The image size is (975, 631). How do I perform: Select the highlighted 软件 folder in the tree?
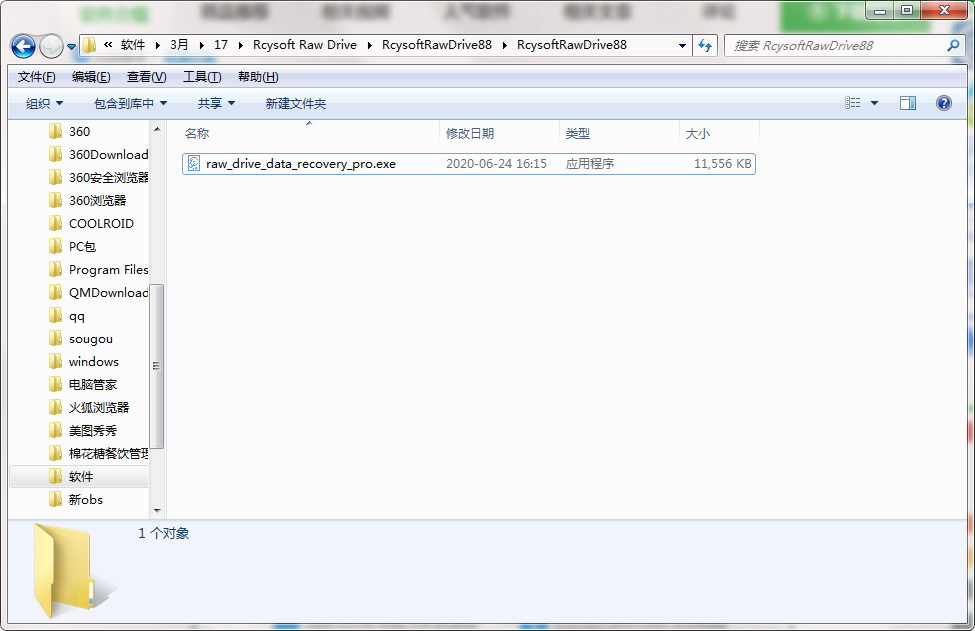81,477
